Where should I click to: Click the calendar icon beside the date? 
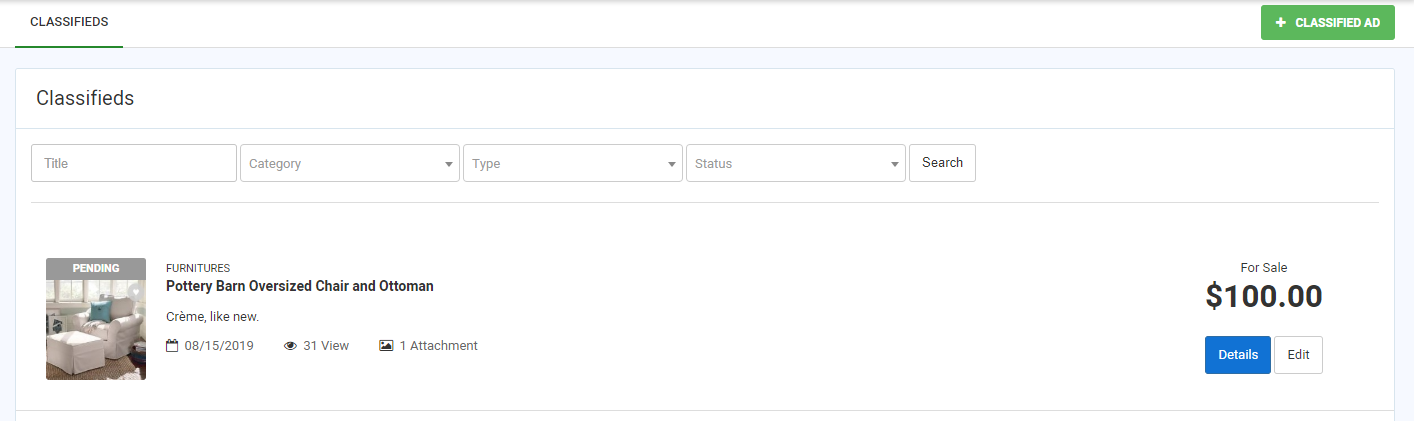172,346
